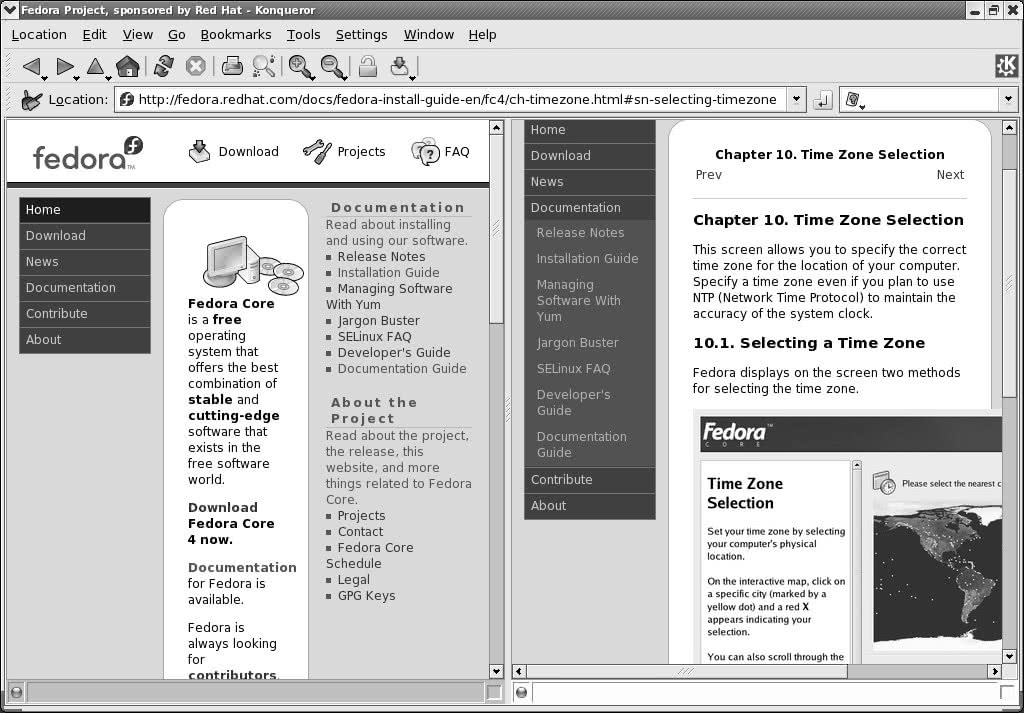Open the Up button's dropdown arrow
1024x713 pixels.
click(108, 78)
